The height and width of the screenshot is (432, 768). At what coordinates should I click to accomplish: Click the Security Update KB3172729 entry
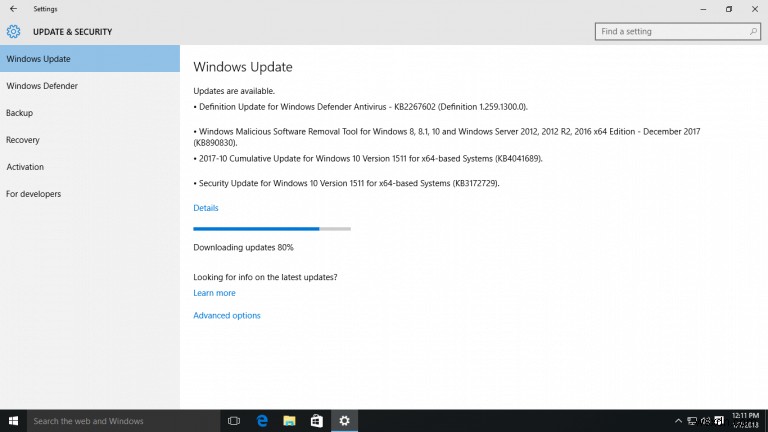pos(346,183)
